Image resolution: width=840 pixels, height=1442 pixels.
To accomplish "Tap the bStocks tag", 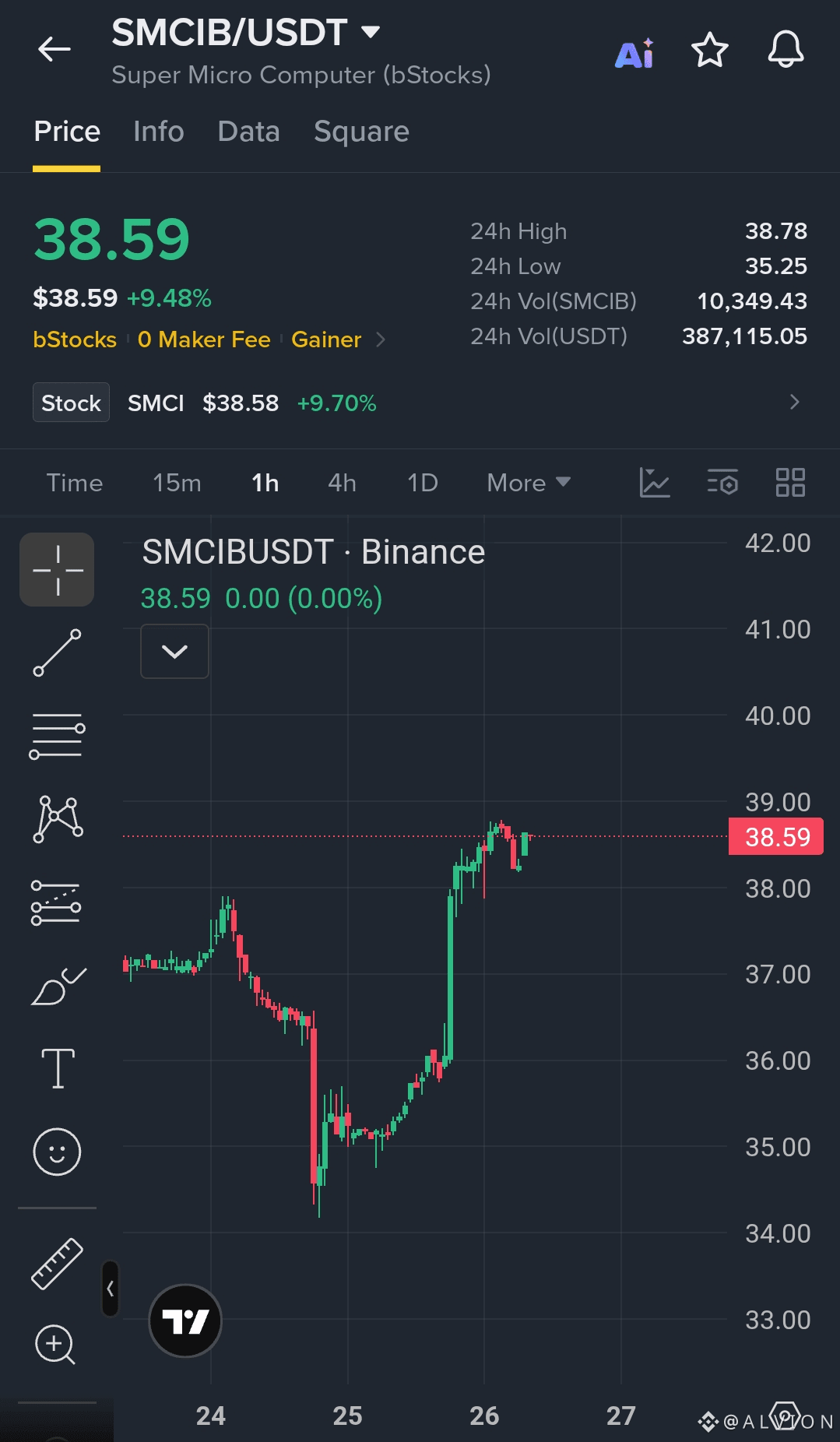I will 75,339.
